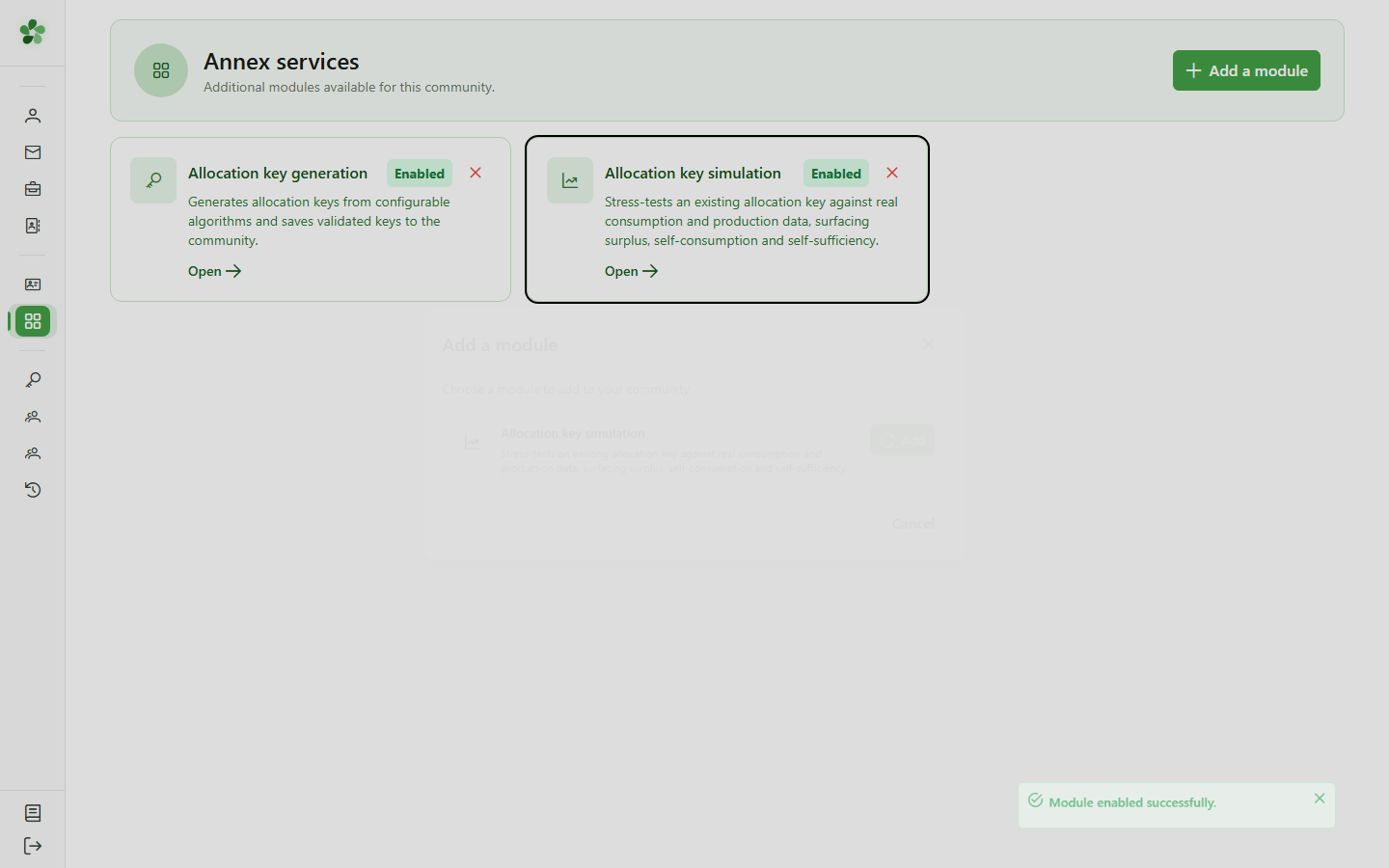Select the active modules grid sidebar icon

(x=33, y=321)
